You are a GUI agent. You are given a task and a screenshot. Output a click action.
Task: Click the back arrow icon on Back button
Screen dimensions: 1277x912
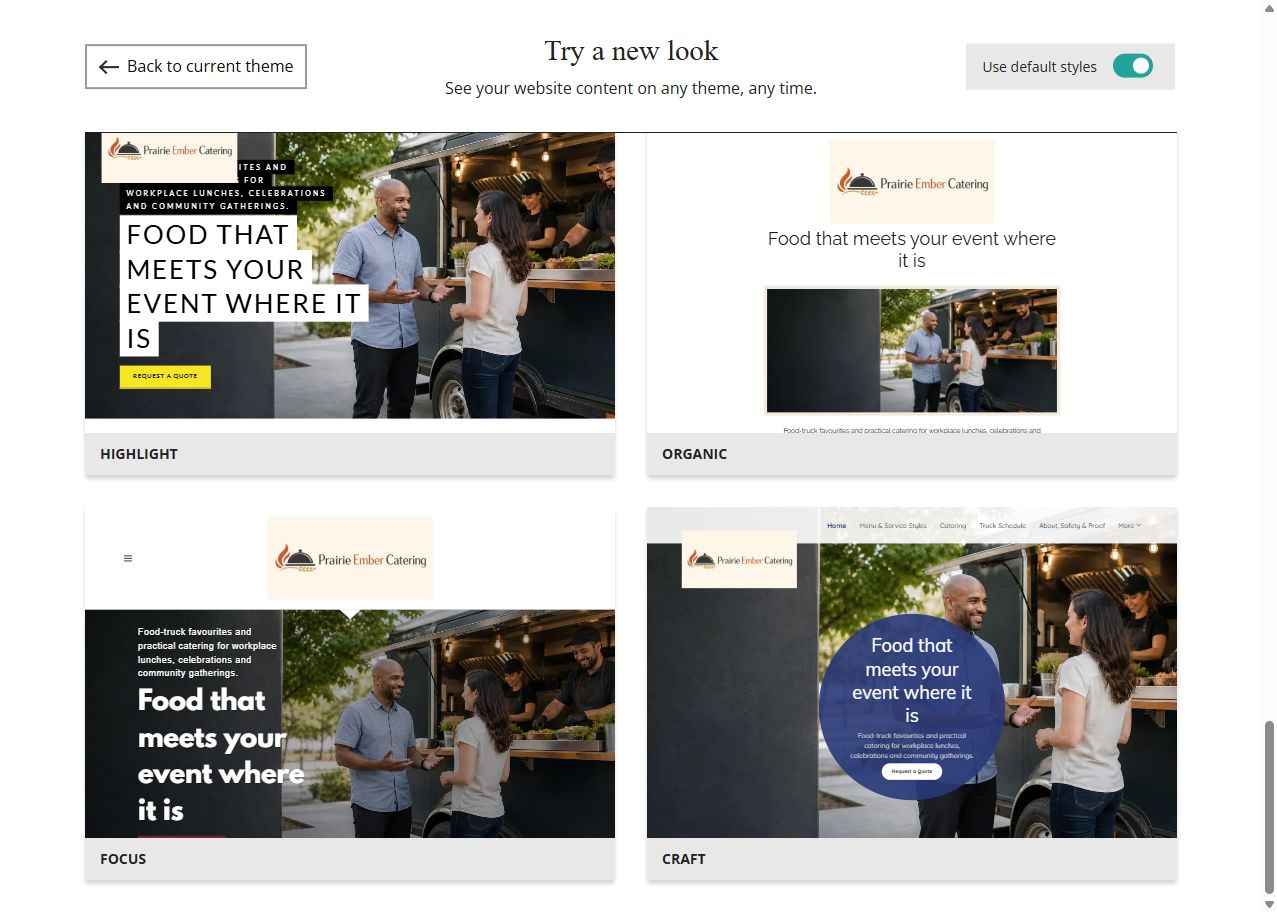tap(109, 67)
